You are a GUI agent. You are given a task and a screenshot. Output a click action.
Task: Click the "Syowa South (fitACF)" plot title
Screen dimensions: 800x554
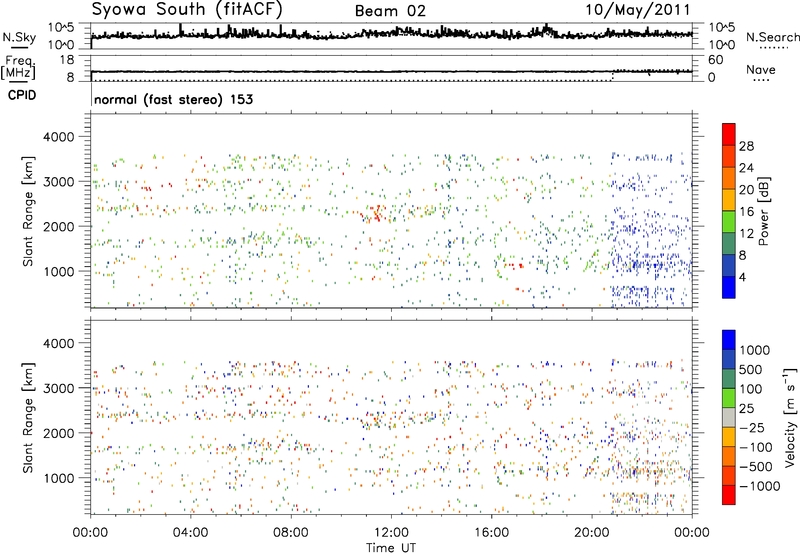pos(187,10)
